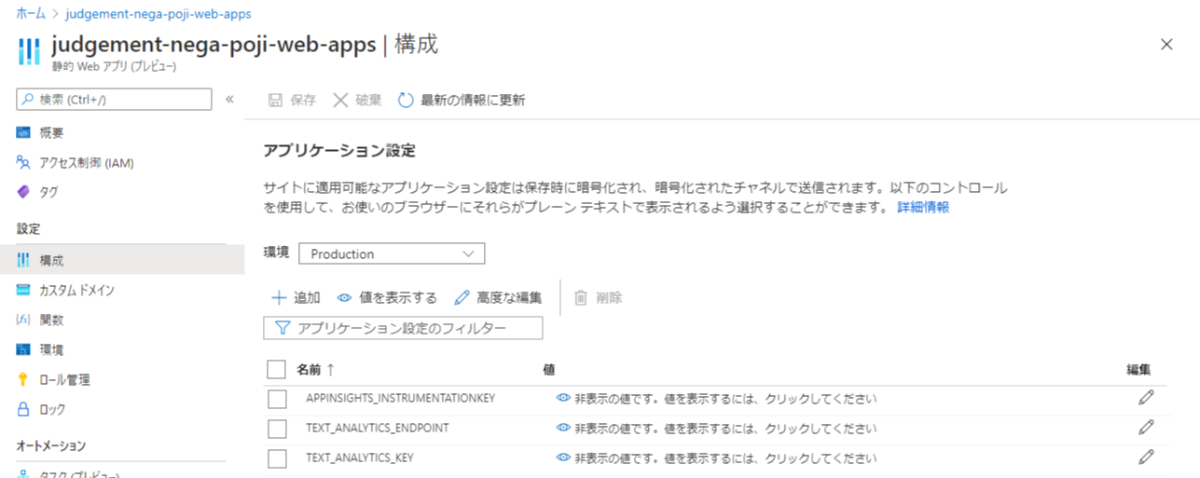Check the TEXT_ANALYTICS_ENDPOINT row checkbox
Viewport: 1200px width, 478px height.
click(x=277, y=428)
